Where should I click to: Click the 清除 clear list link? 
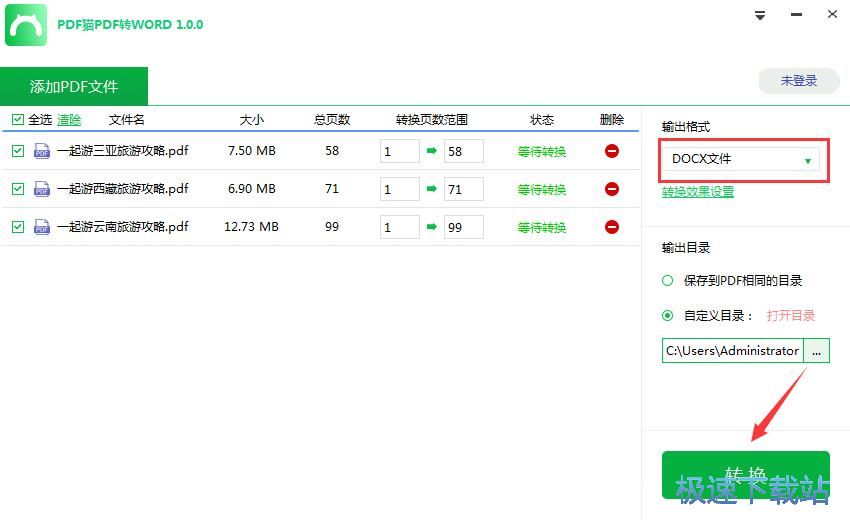coord(69,120)
